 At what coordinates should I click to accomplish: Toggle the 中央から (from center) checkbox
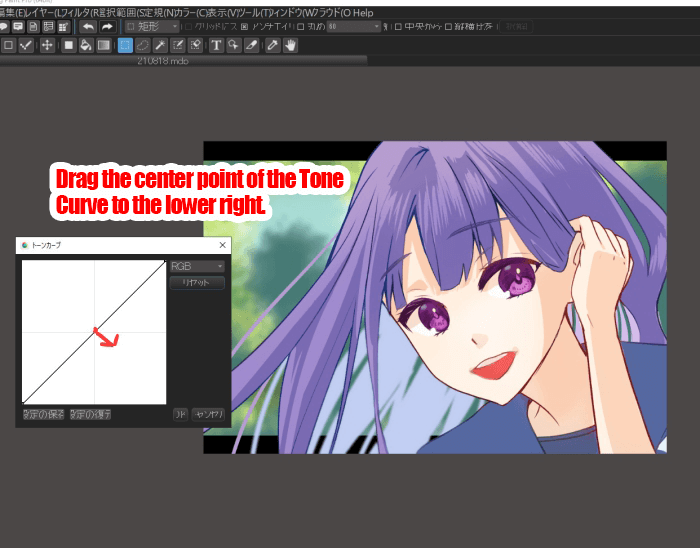point(398,27)
